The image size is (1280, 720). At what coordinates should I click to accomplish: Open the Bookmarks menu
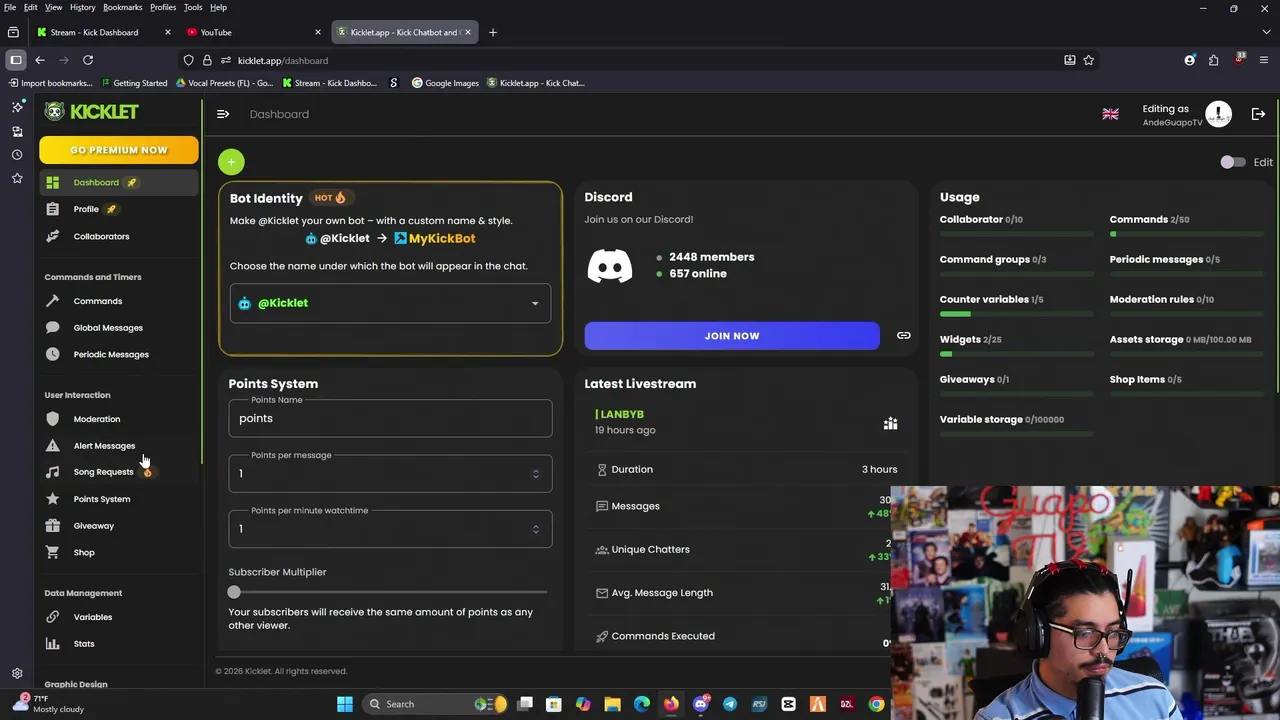click(122, 7)
